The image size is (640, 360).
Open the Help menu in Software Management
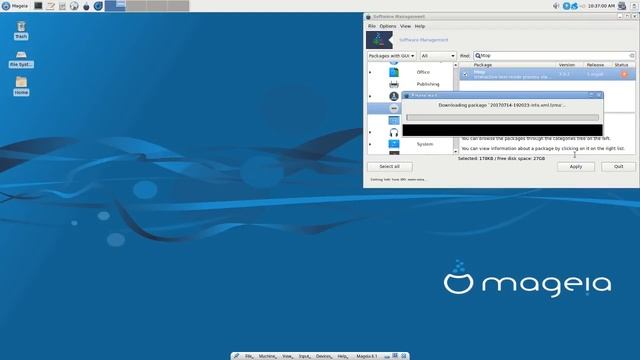(420, 26)
